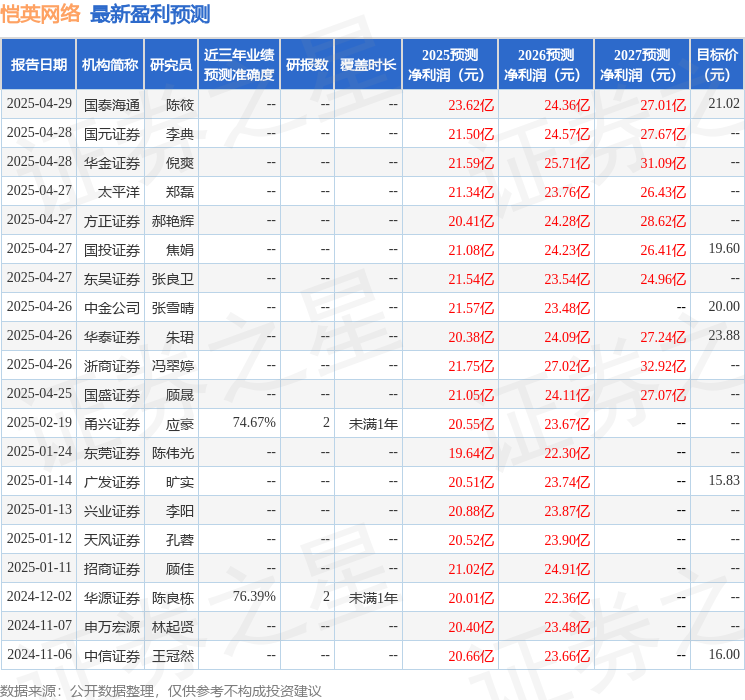Click the 覆盖时长 column header
This screenshot has width=745, height=700.
(368, 65)
